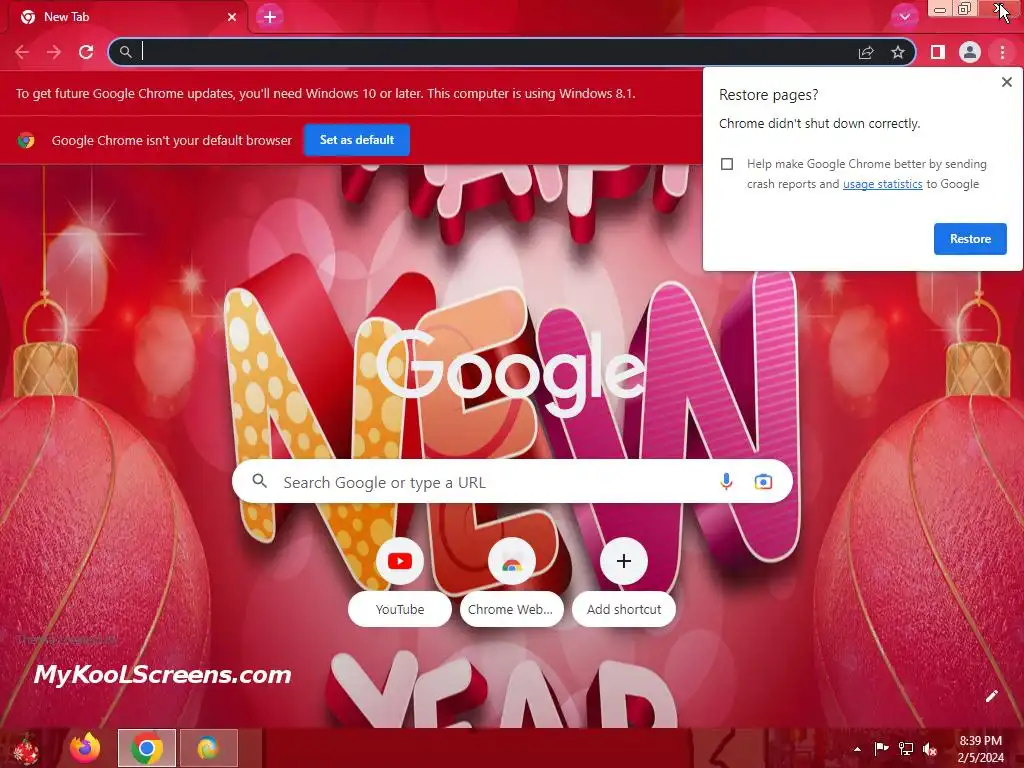The height and width of the screenshot is (768, 1024).
Task: Click the Google Chrome logo in default browser bar
Action: pos(26,140)
